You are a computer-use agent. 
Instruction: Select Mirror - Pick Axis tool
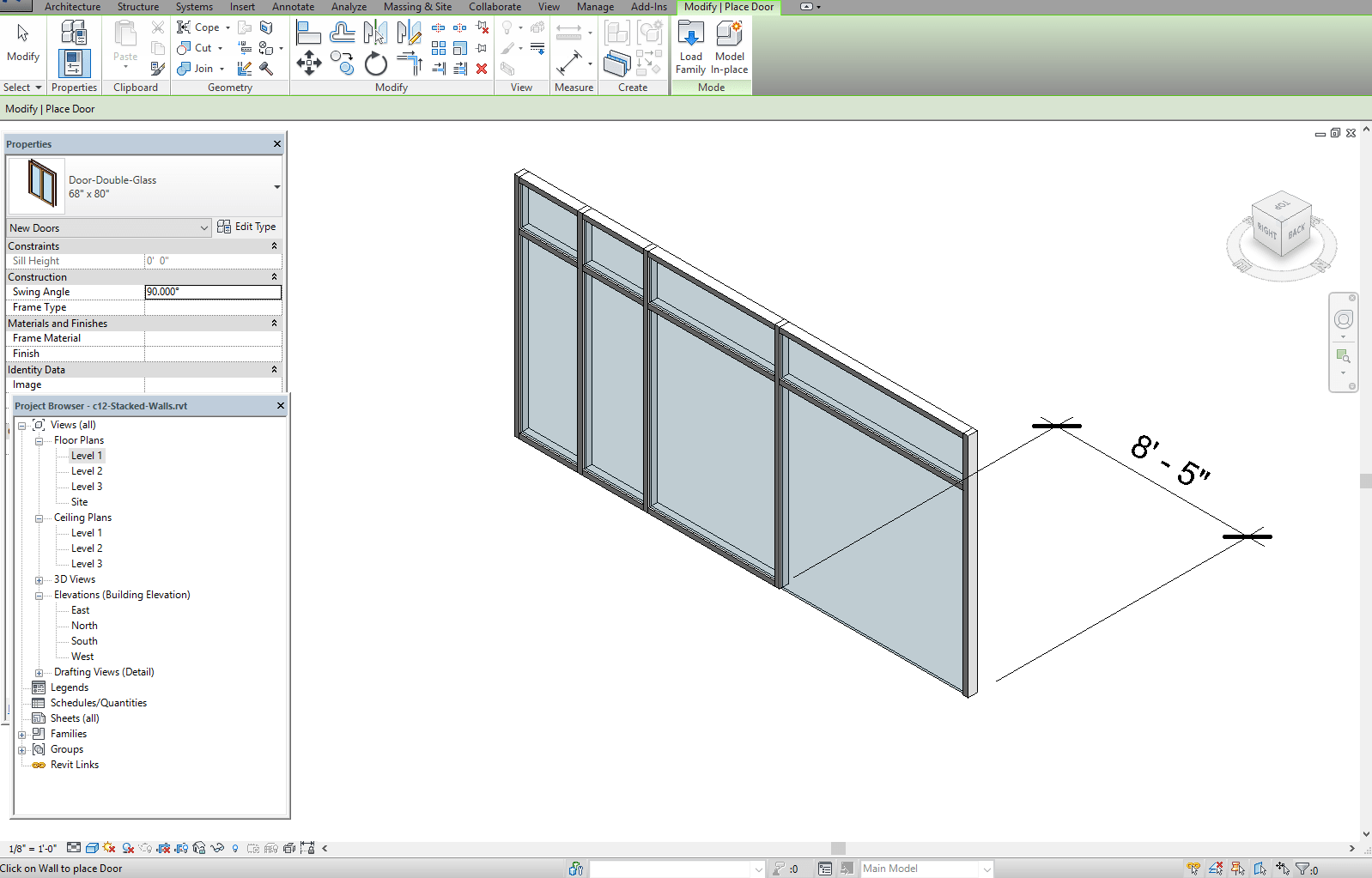pyautogui.click(x=375, y=33)
